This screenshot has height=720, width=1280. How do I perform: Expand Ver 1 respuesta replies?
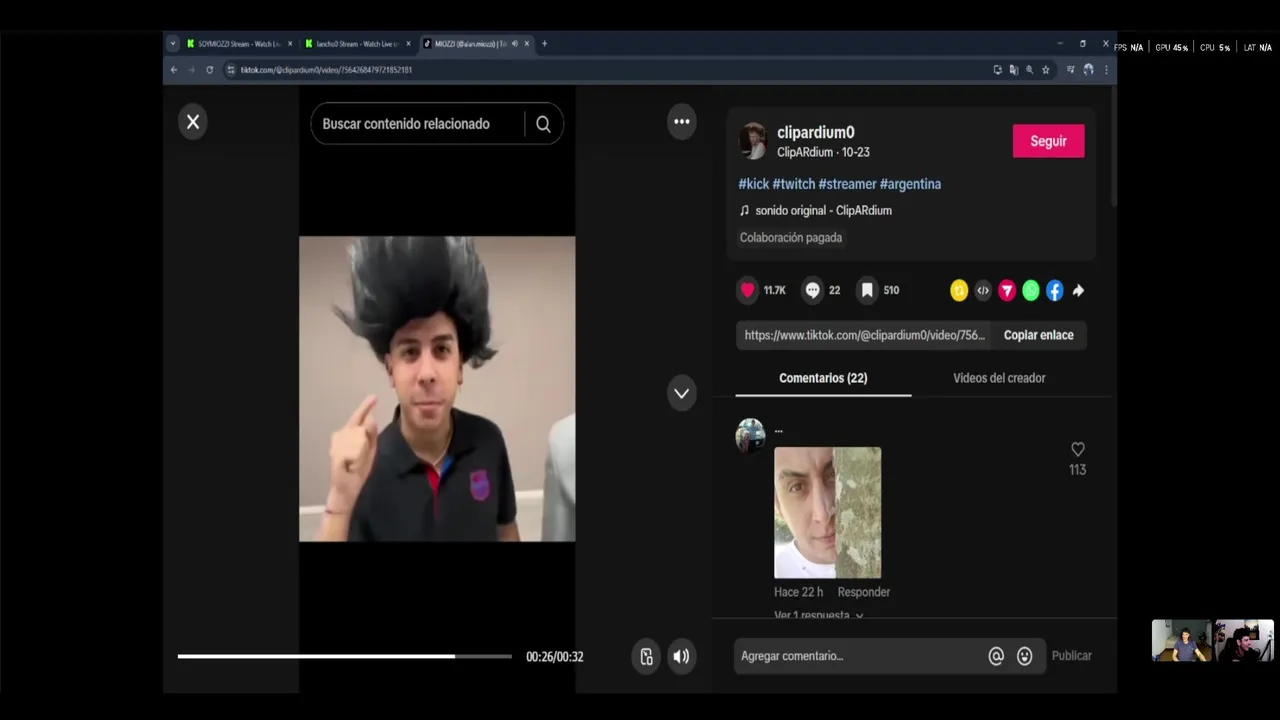(x=818, y=615)
